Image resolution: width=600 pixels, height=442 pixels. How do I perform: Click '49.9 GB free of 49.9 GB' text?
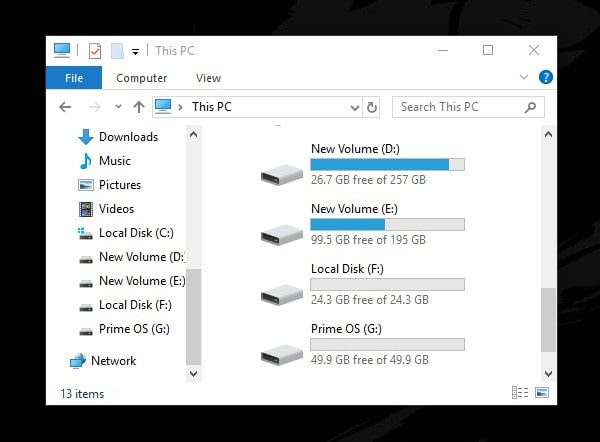pyautogui.click(x=370, y=360)
